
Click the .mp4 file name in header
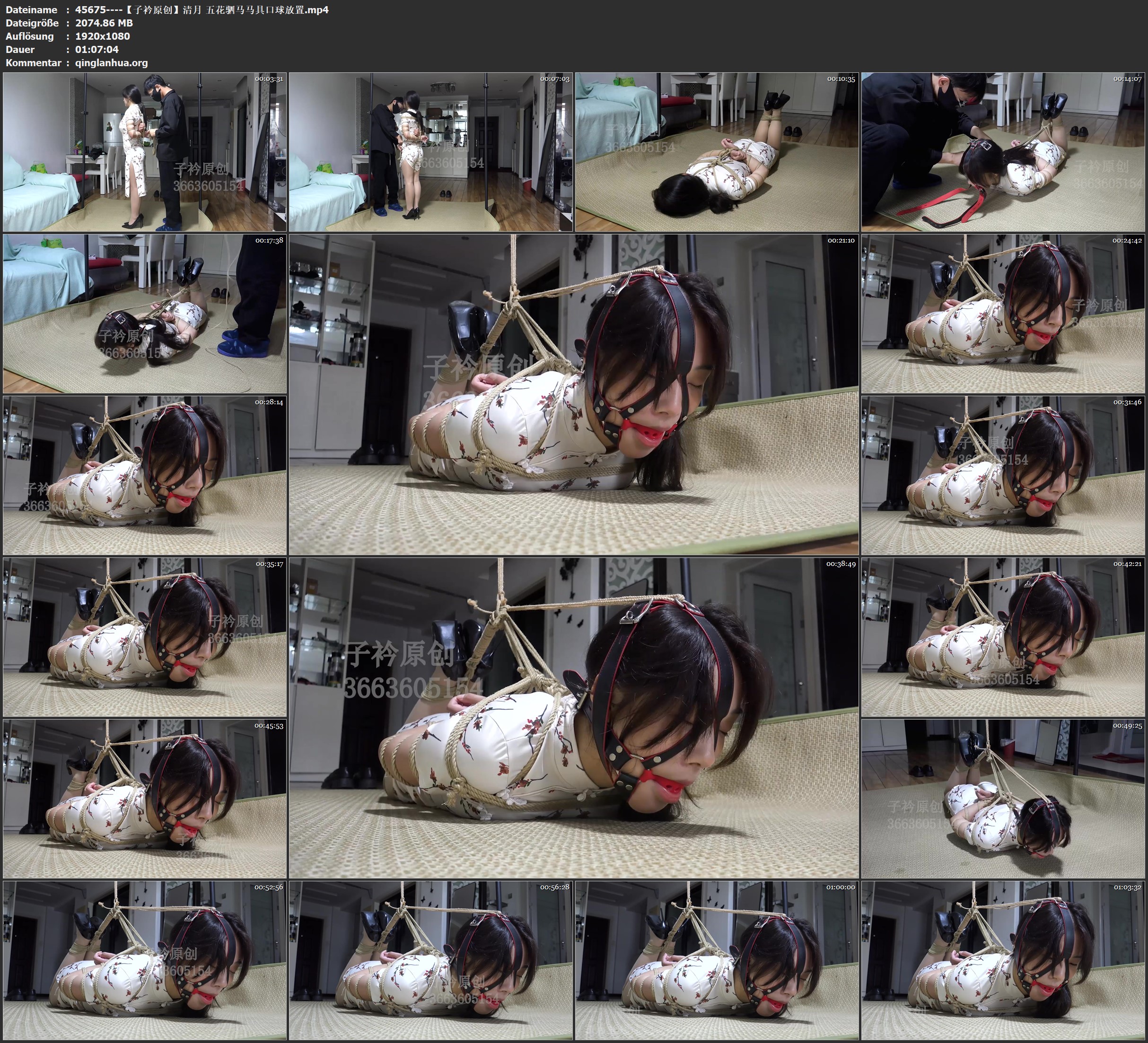click(202, 9)
